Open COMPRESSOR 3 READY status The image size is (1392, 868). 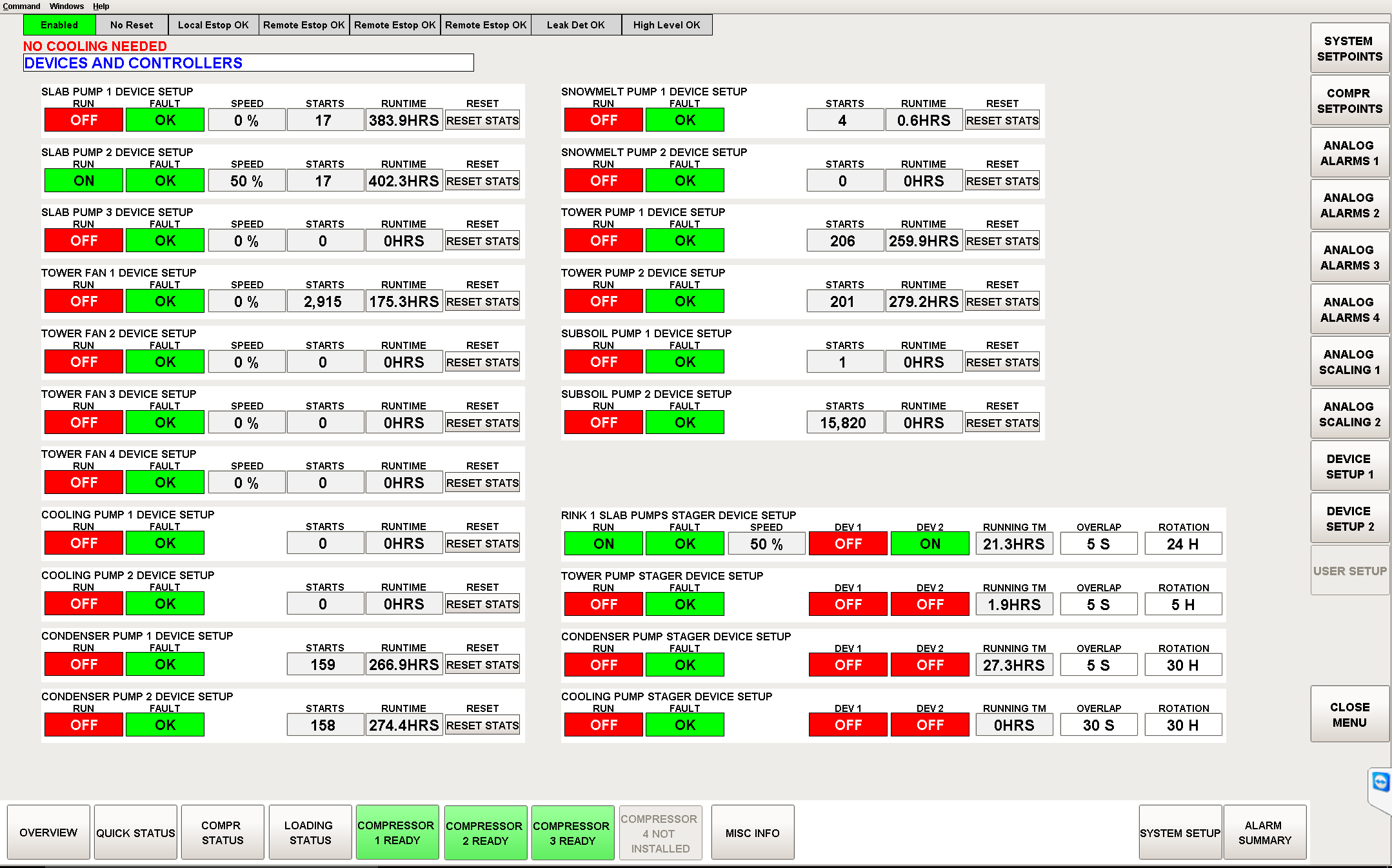pyautogui.click(x=572, y=832)
